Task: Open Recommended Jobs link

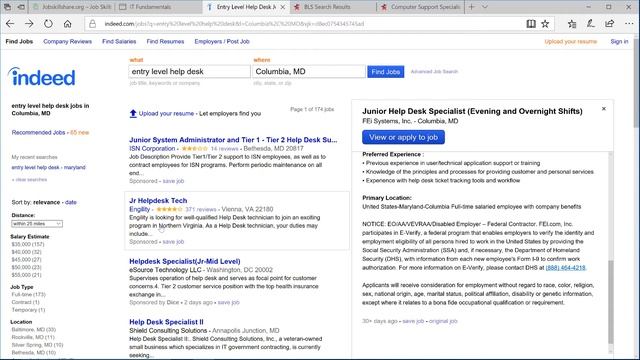Action: (x=38, y=133)
